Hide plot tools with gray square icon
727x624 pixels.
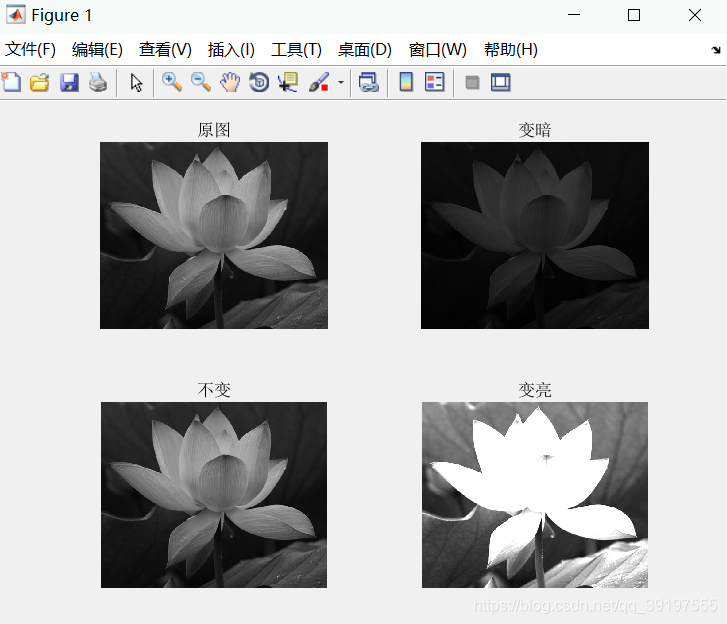coord(472,83)
